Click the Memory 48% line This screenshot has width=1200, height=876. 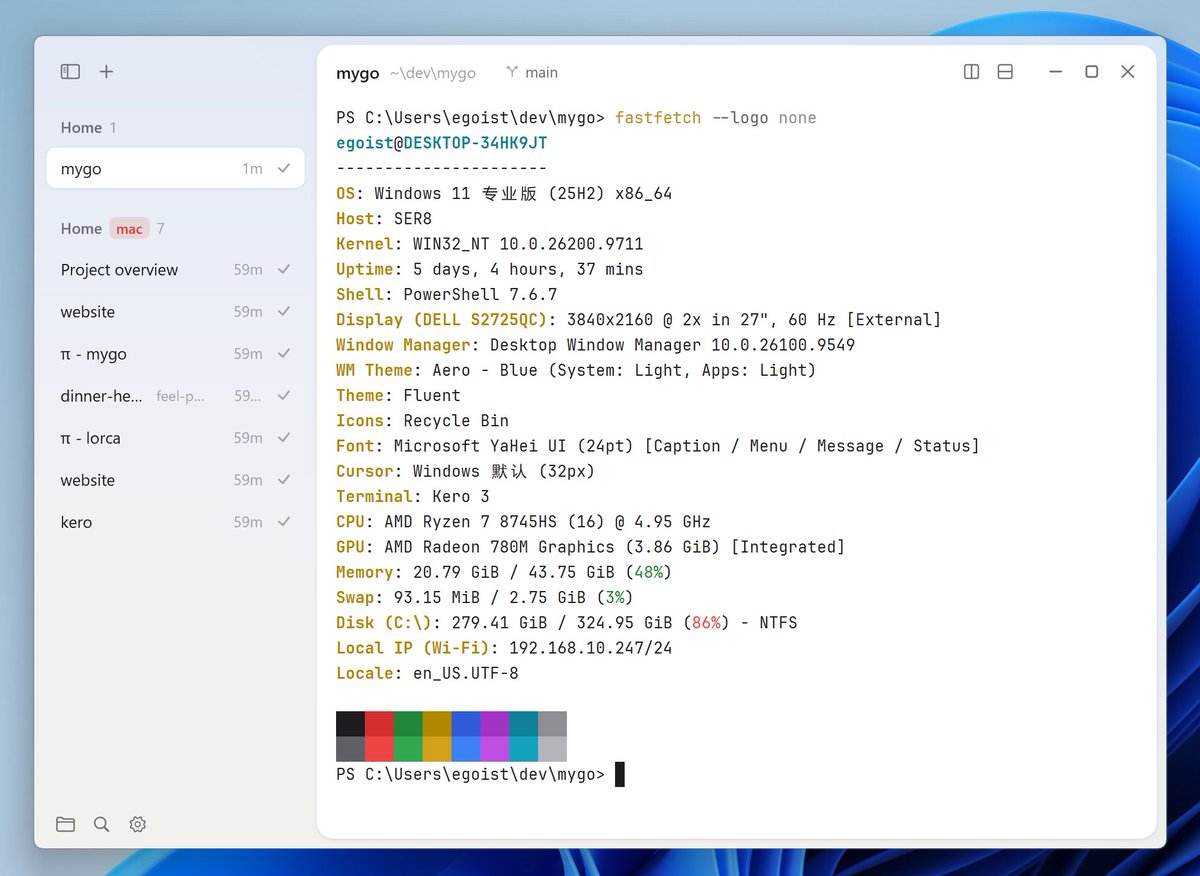pos(504,572)
